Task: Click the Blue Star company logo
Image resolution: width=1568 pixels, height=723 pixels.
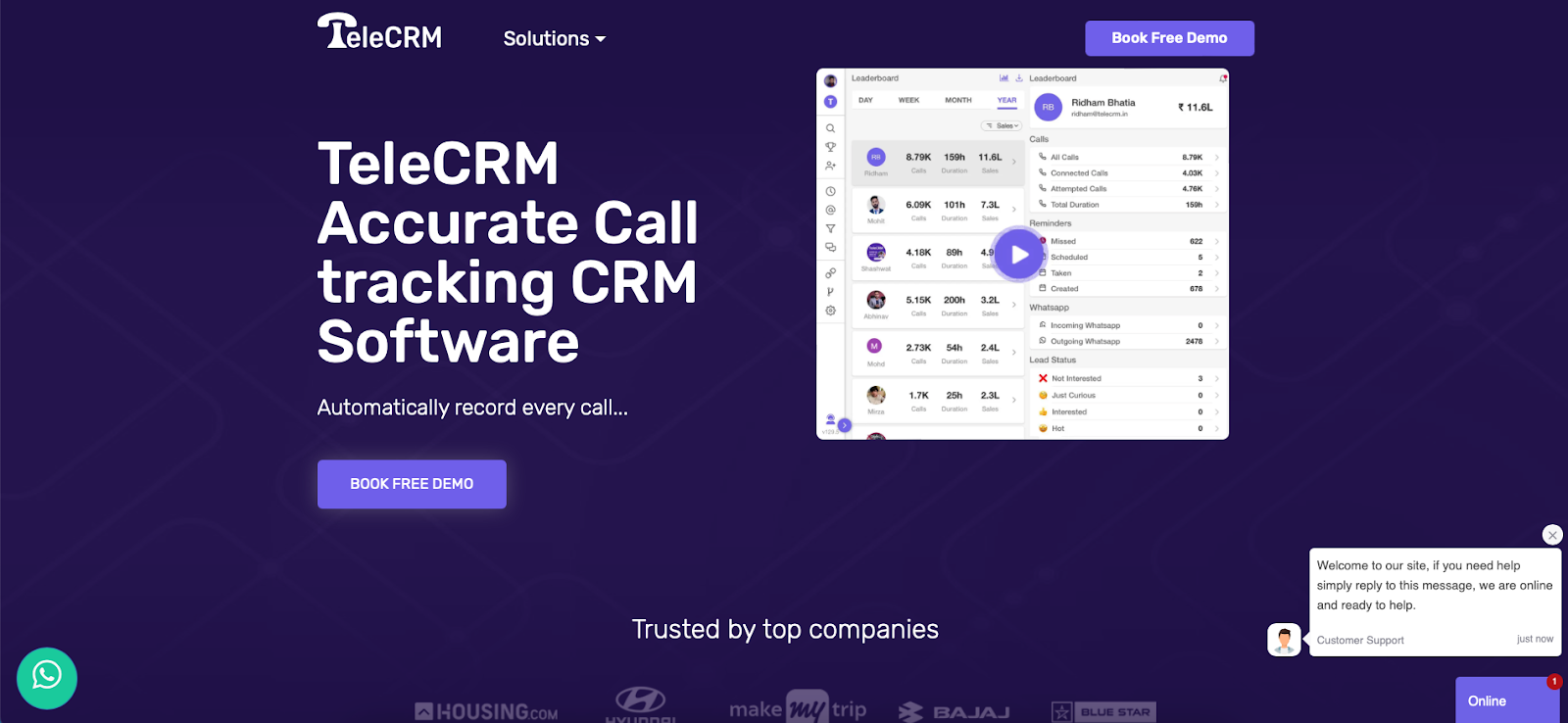Action: (1103, 712)
